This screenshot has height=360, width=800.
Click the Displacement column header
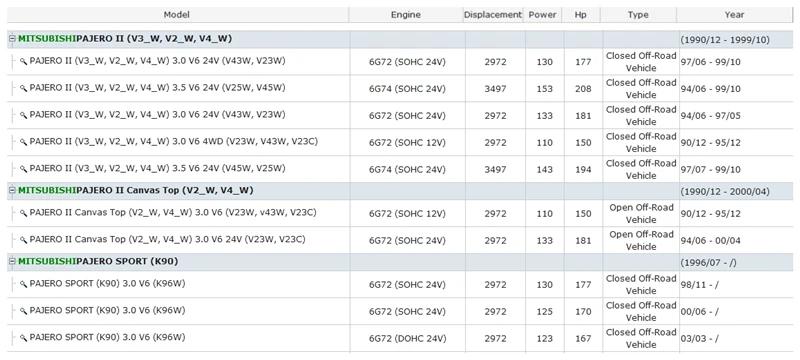pyautogui.click(x=493, y=15)
